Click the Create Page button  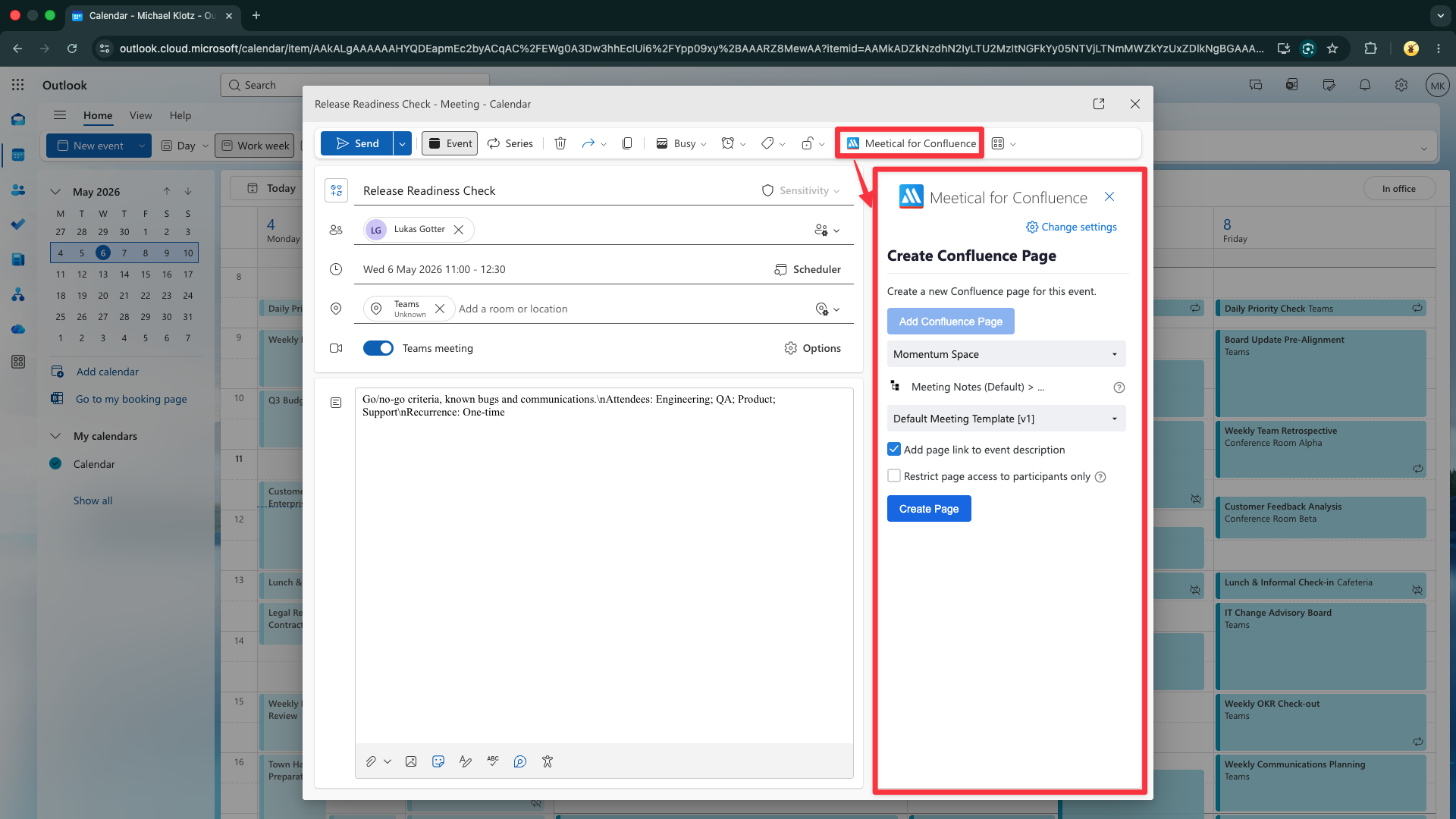pyautogui.click(x=929, y=509)
